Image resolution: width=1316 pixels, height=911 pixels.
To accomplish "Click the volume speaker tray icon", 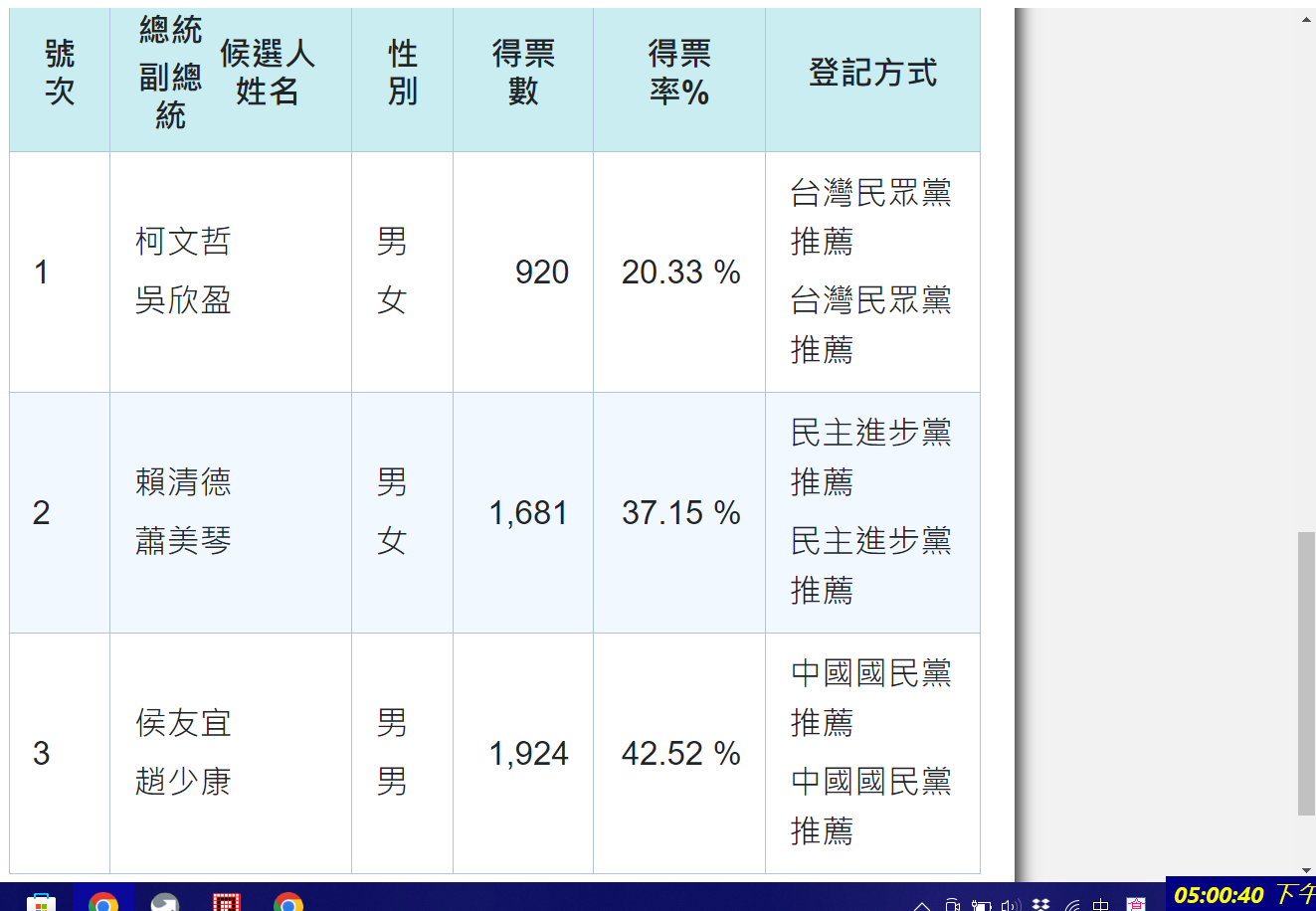I will click(x=1012, y=904).
